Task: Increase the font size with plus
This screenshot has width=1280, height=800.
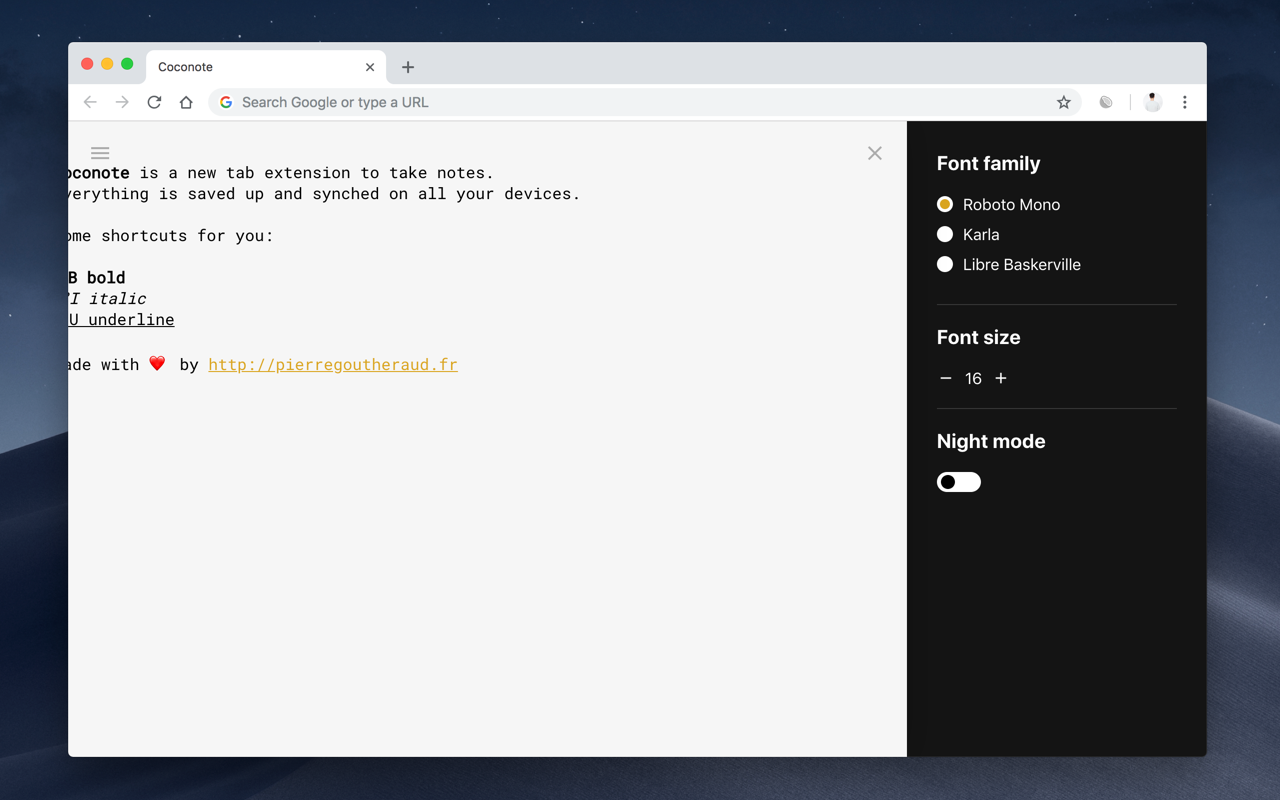Action: pyautogui.click(x=1001, y=378)
